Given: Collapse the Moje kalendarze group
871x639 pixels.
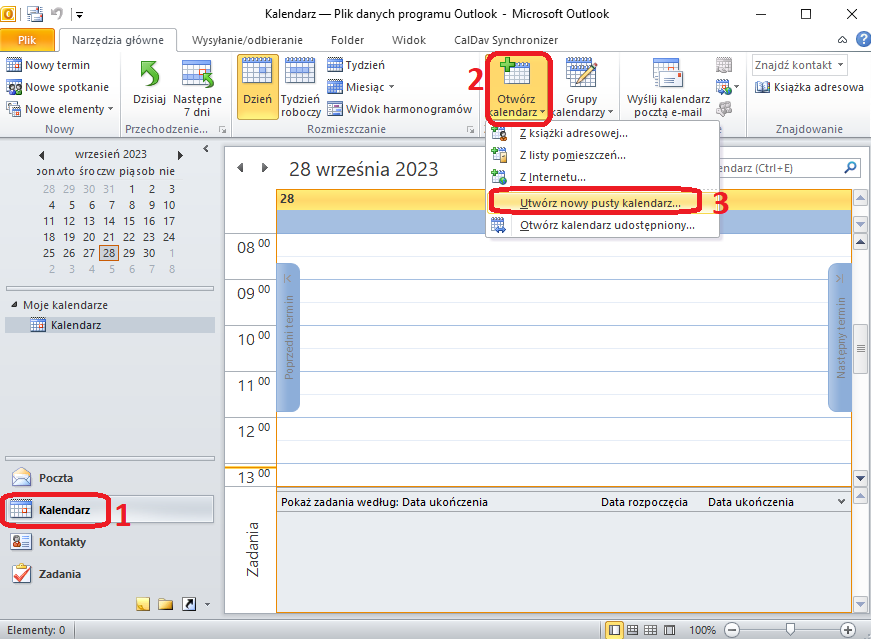Looking at the screenshot, I should (14, 305).
